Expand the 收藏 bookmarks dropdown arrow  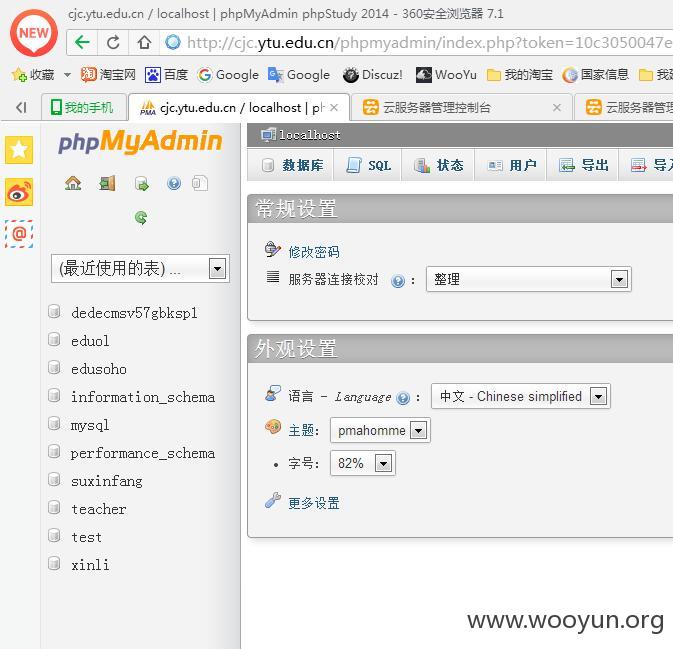(67, 75)
